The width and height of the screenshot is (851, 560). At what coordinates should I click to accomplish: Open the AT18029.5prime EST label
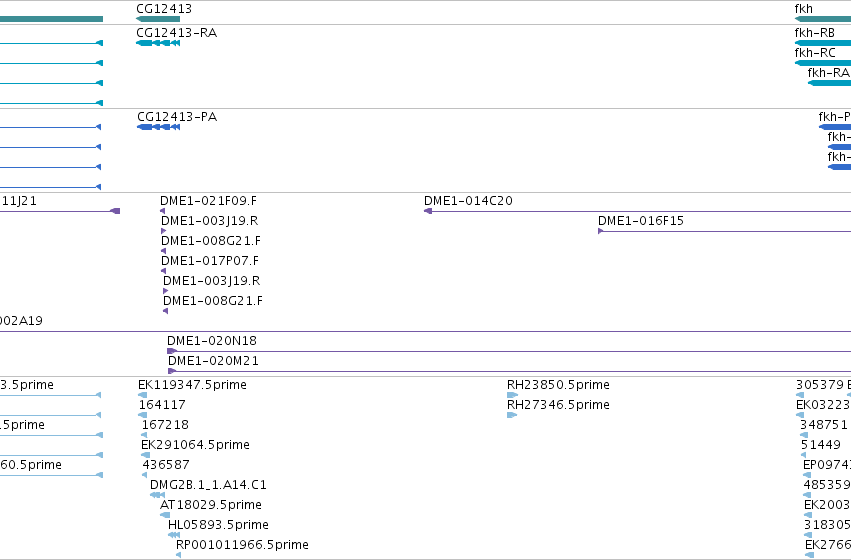pyautogui.click(x=211, y=505)
